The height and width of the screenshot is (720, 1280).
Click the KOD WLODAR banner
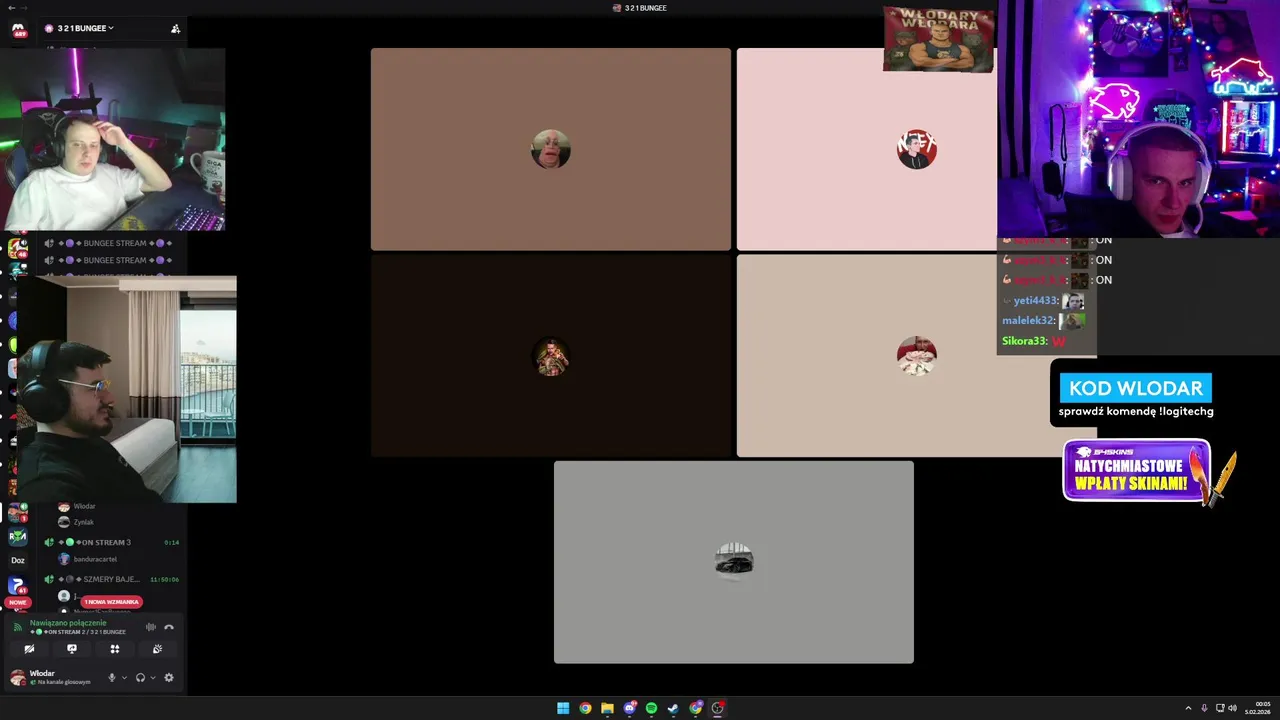pos(1135,388)
